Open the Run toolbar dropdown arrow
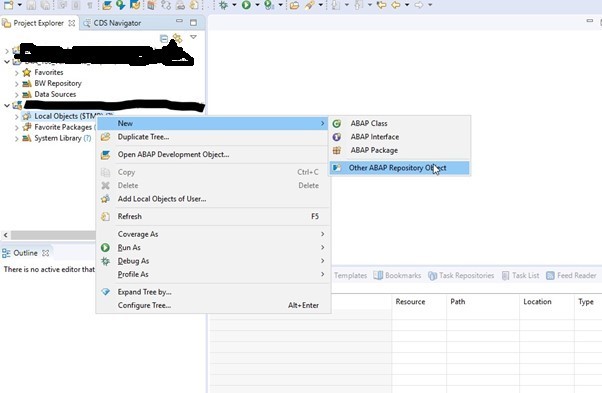 257,5
